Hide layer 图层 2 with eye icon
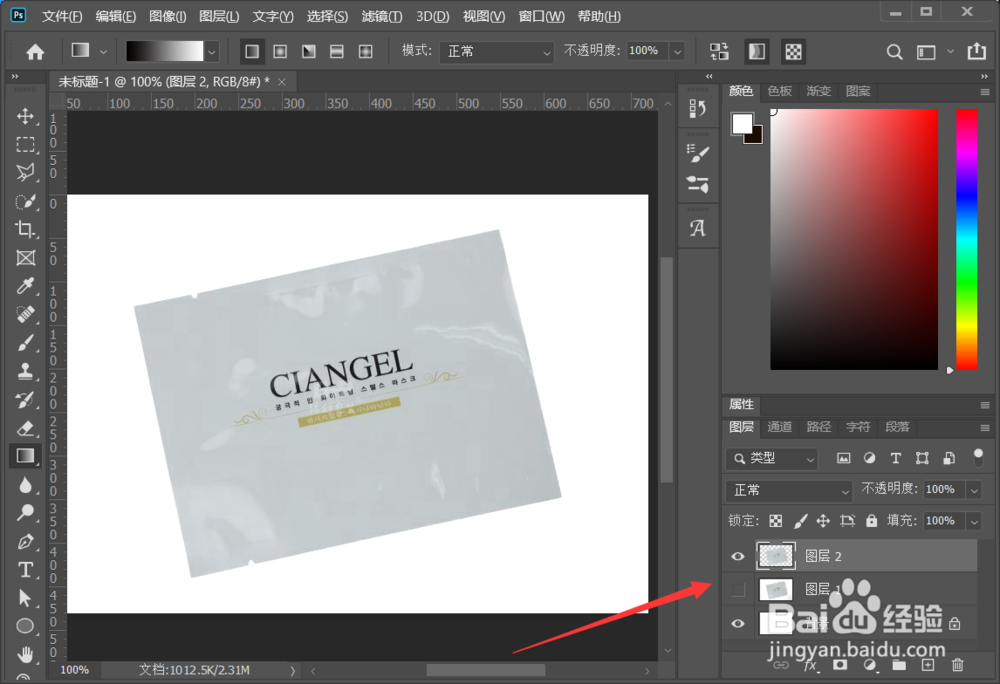Screen dimensions: 1000x684 pyautogui.click(x=738, y=556)
